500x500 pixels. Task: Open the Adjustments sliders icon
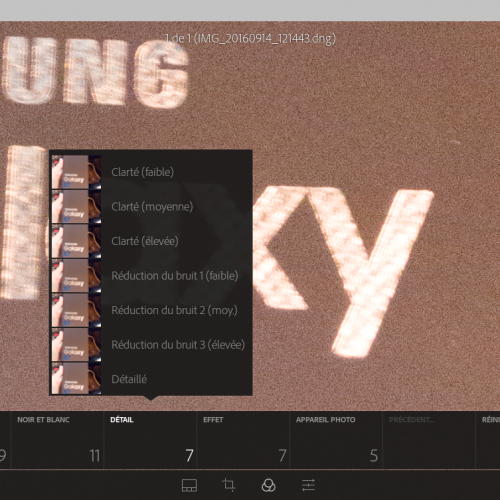[x=308, y=485]
